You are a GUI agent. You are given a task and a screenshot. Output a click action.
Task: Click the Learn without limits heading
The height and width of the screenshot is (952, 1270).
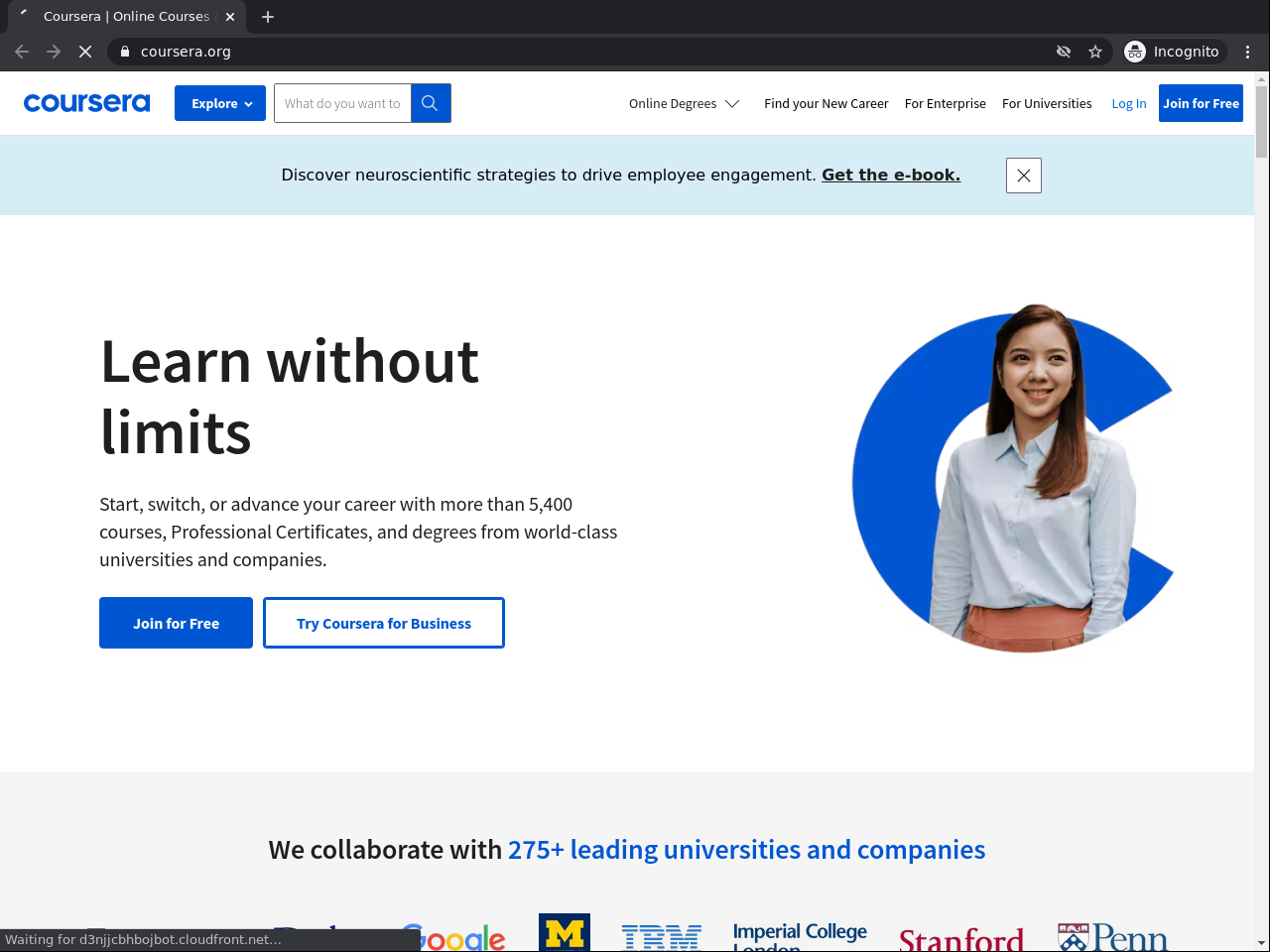pyautogui.click(x=290, y=397)
